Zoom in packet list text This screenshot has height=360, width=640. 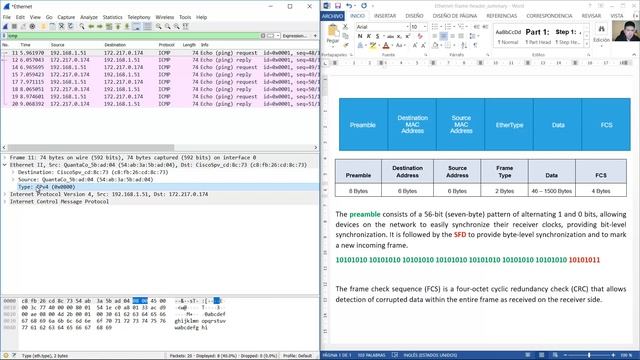[158, 26]
